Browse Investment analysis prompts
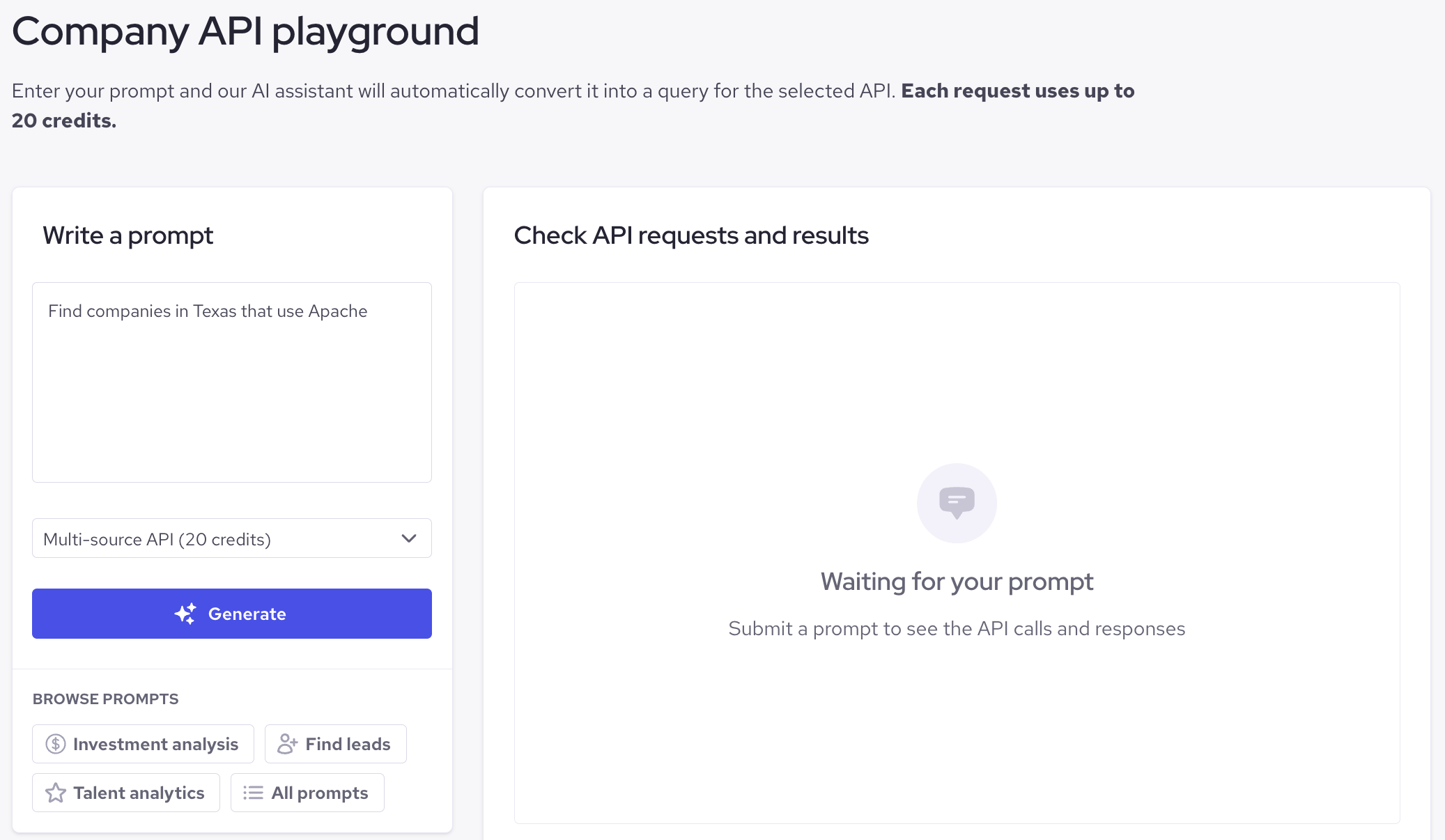This screenshot has width=1445, height=840. 143,744
